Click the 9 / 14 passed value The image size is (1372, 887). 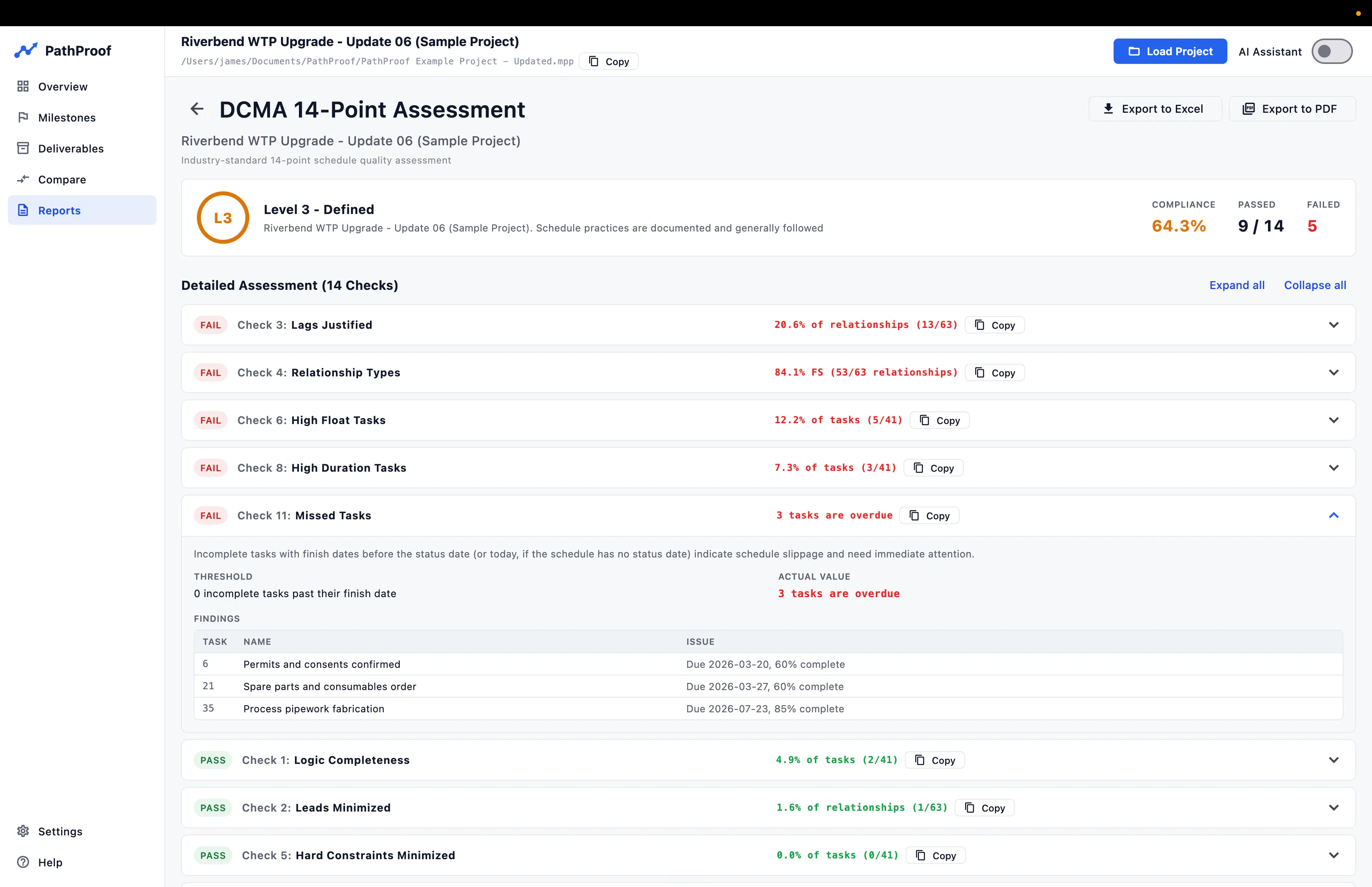(x=1261, y=226)
